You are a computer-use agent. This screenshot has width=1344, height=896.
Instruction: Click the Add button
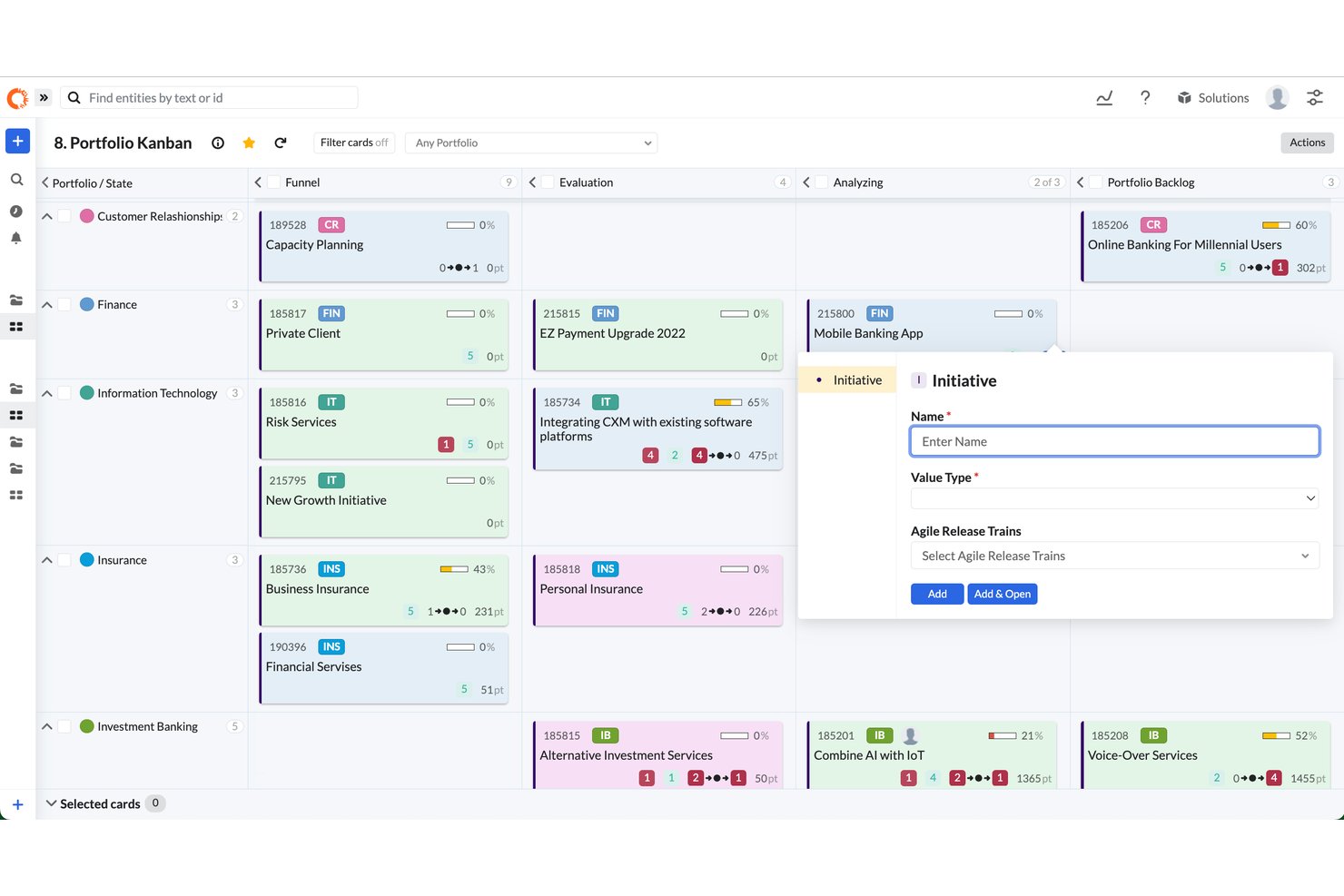pos(937,594)
